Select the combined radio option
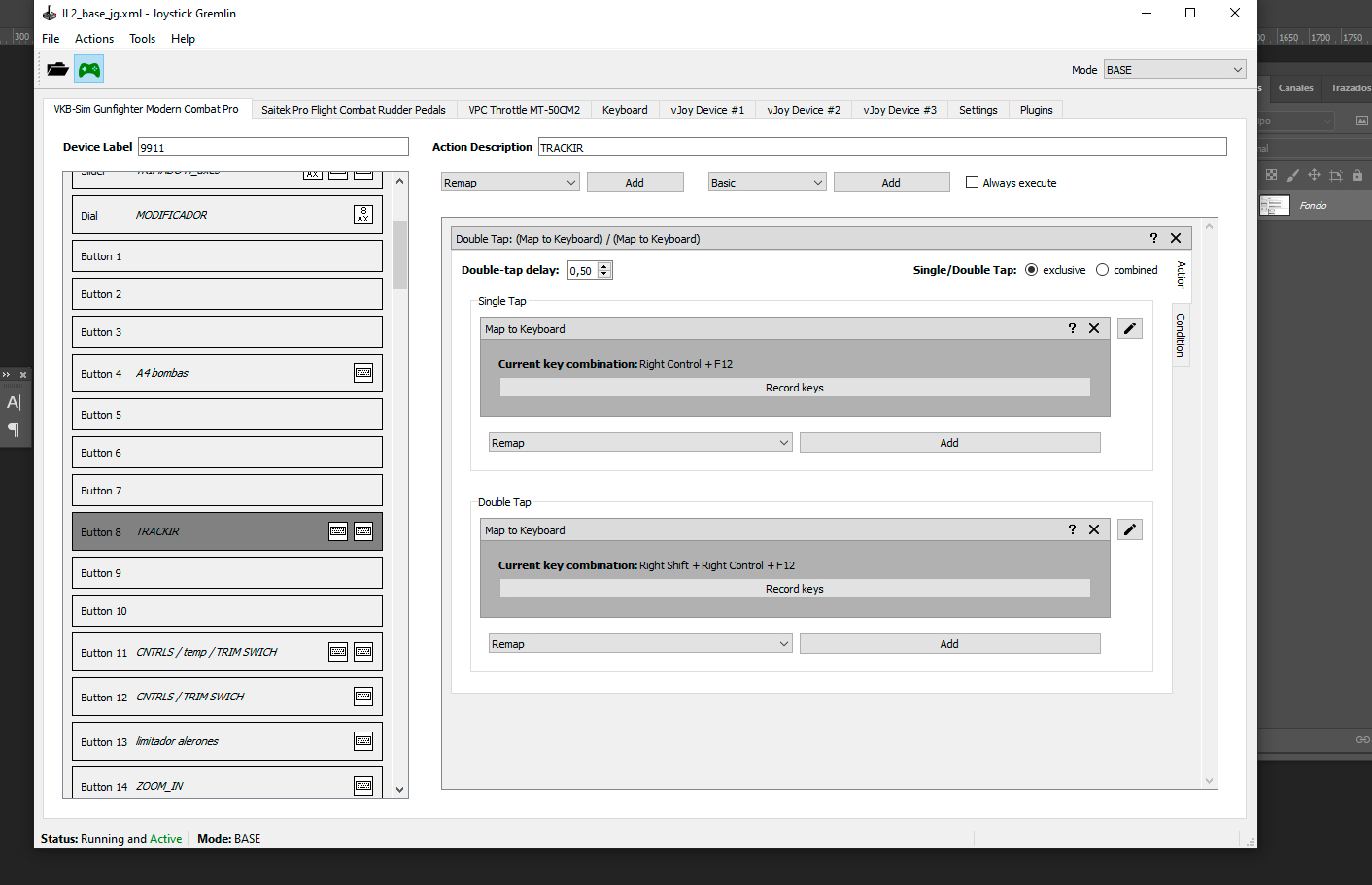Screen dimensions: 1372x885 pyautogui.click(x=1102, y=270)
